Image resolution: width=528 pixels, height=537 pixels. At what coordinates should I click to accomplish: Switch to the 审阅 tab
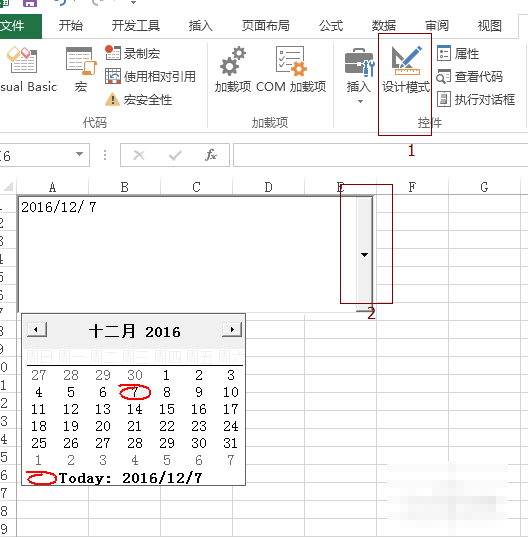point(437,26)
